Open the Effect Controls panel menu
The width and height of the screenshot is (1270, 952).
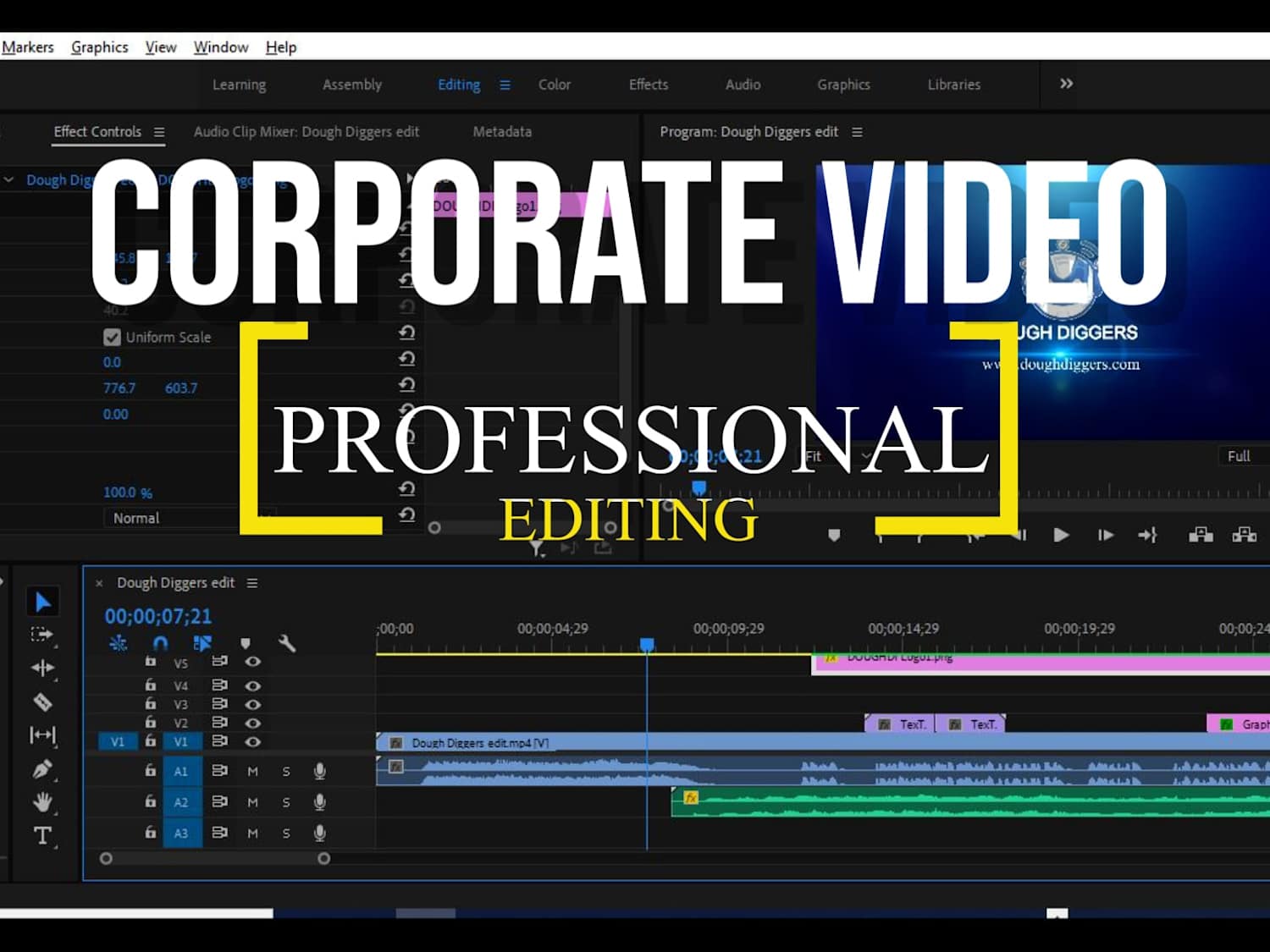pyautogui.click(x=159, y=132)
